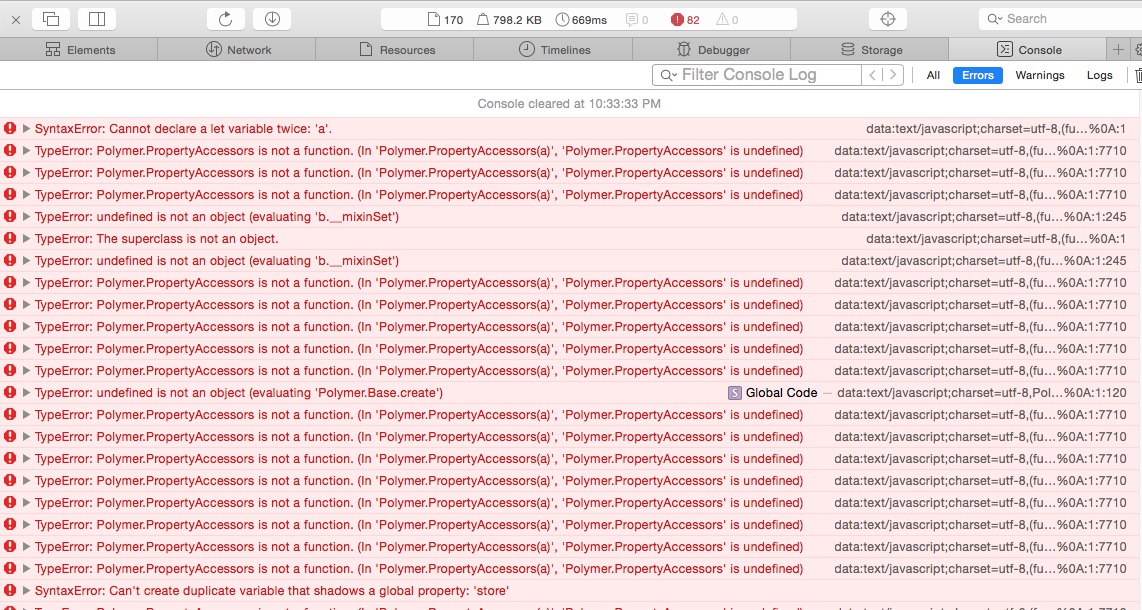Show the Timelines tab

(x=554, y=49)
